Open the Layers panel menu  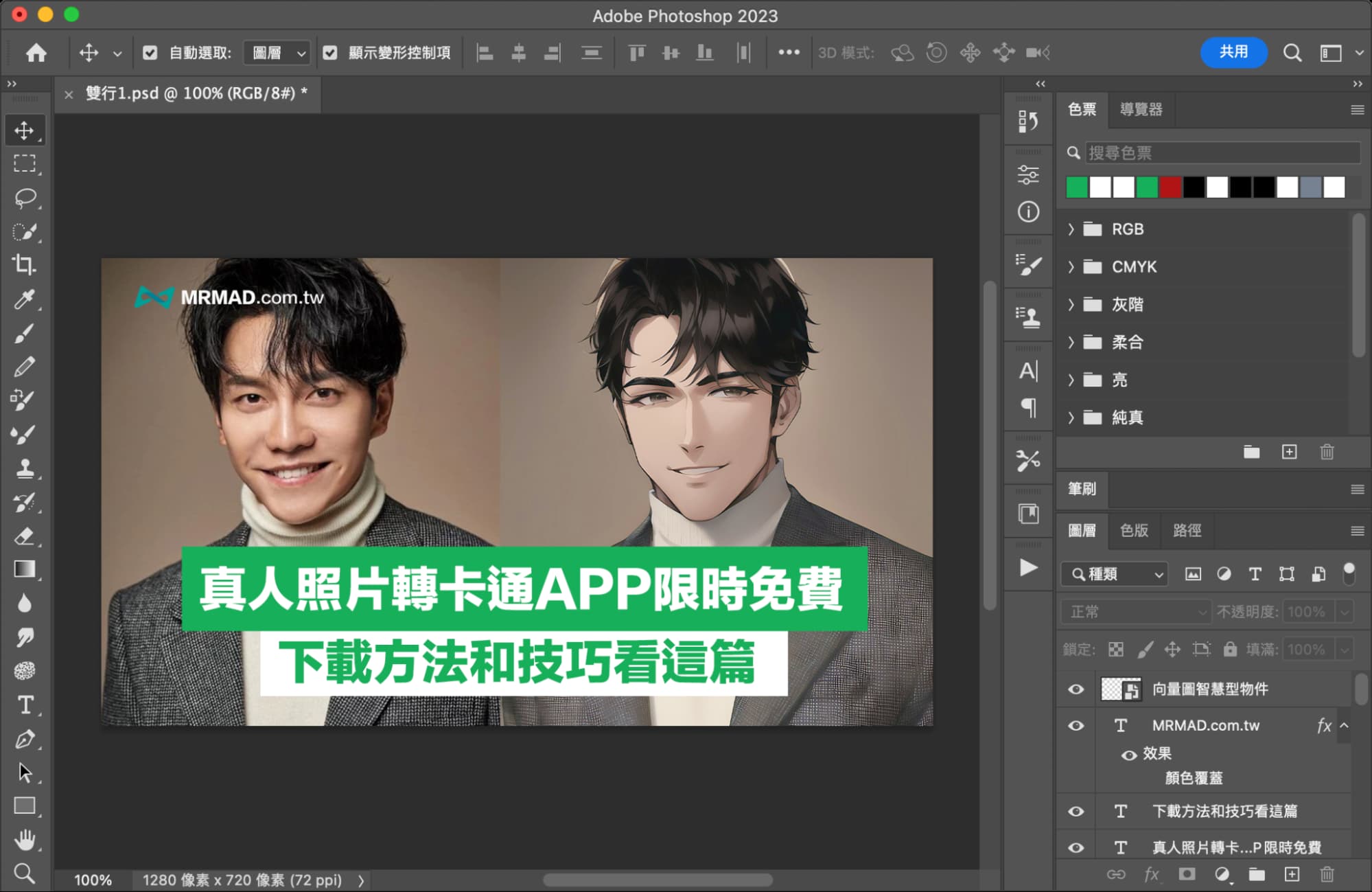(1357, 531)
